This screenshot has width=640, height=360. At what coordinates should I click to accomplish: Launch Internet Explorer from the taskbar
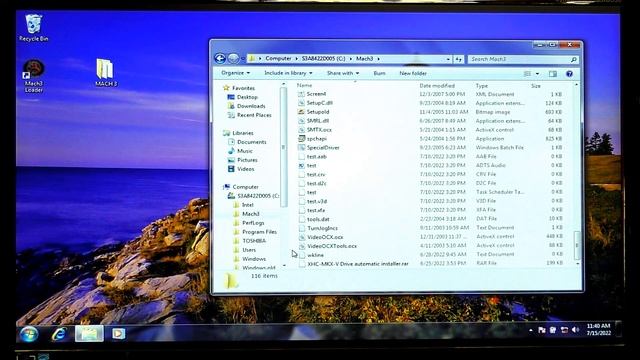pyautogui.click(x=59, y=334)
